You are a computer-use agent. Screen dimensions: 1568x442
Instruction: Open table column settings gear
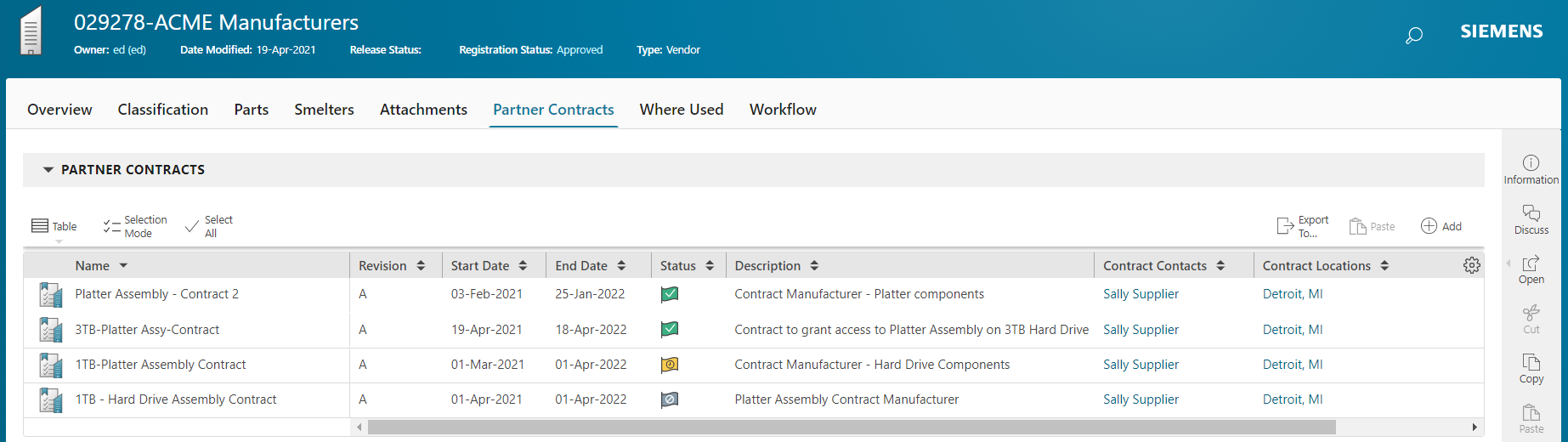coord(1471,266)
